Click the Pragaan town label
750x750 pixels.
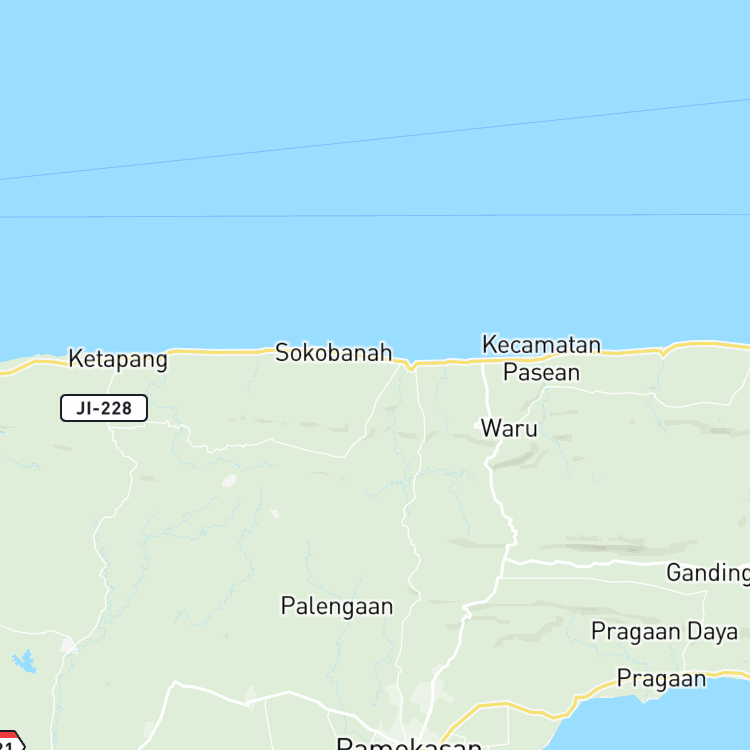tap(662, 679)
